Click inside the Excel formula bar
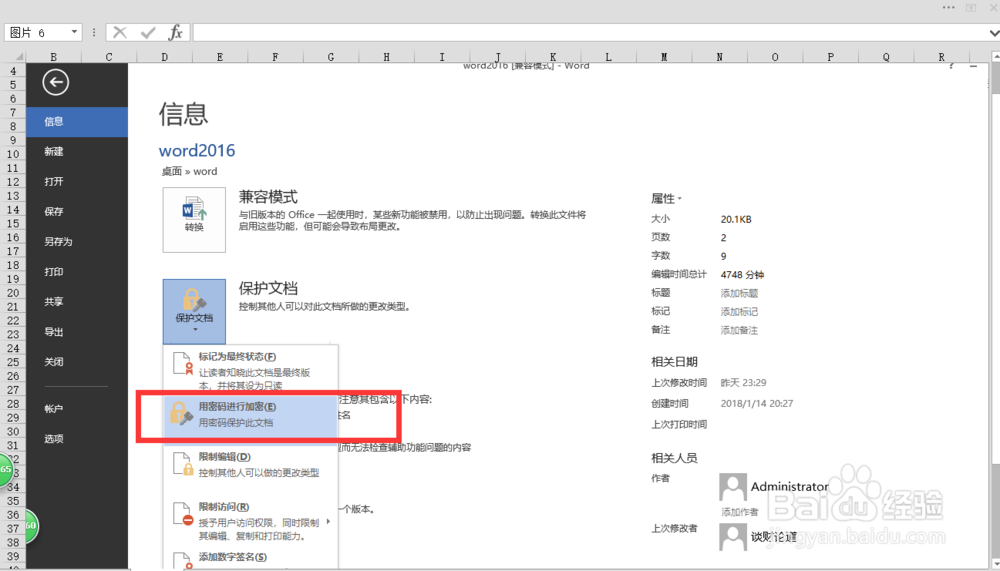The width and height of the screenshot is (1000, 571). pos(588,32)
